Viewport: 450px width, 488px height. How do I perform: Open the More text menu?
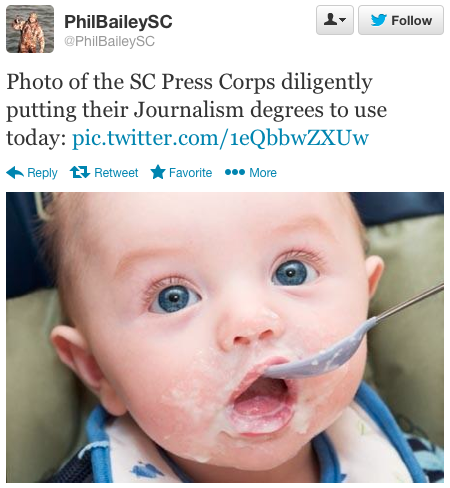pyautogui.click(x=263, y=173)
